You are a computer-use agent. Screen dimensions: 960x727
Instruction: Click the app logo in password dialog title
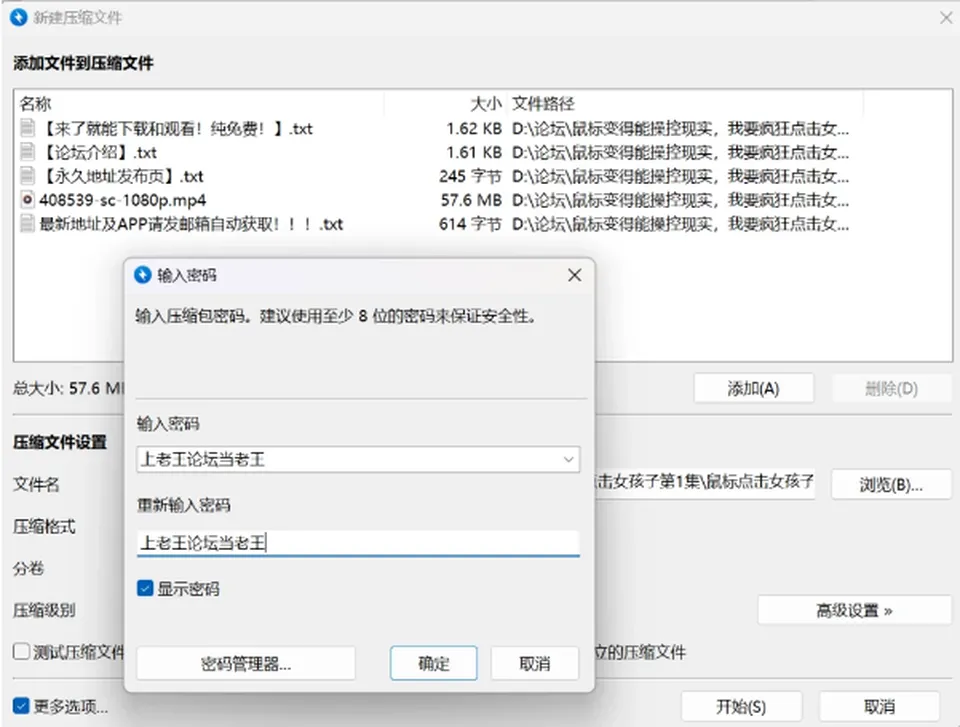[x=143, y=275]
